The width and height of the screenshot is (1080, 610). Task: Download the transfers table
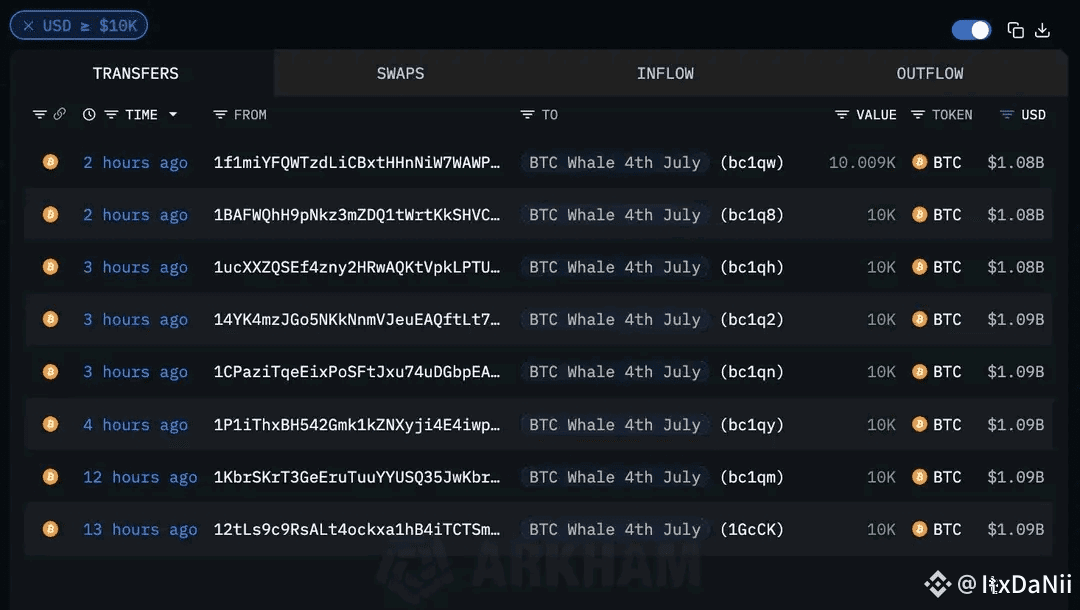(x=1042, y=30)
